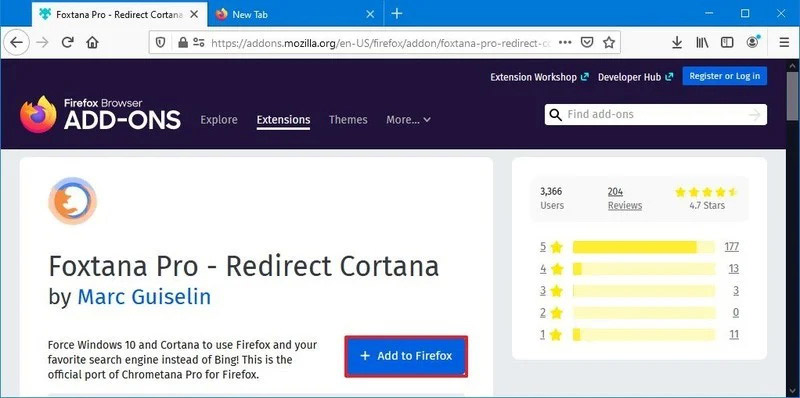Image resolution: width=800 pixels, height=398 pixels.
Task: Open the 204 Reviews link
Action: 624,198
